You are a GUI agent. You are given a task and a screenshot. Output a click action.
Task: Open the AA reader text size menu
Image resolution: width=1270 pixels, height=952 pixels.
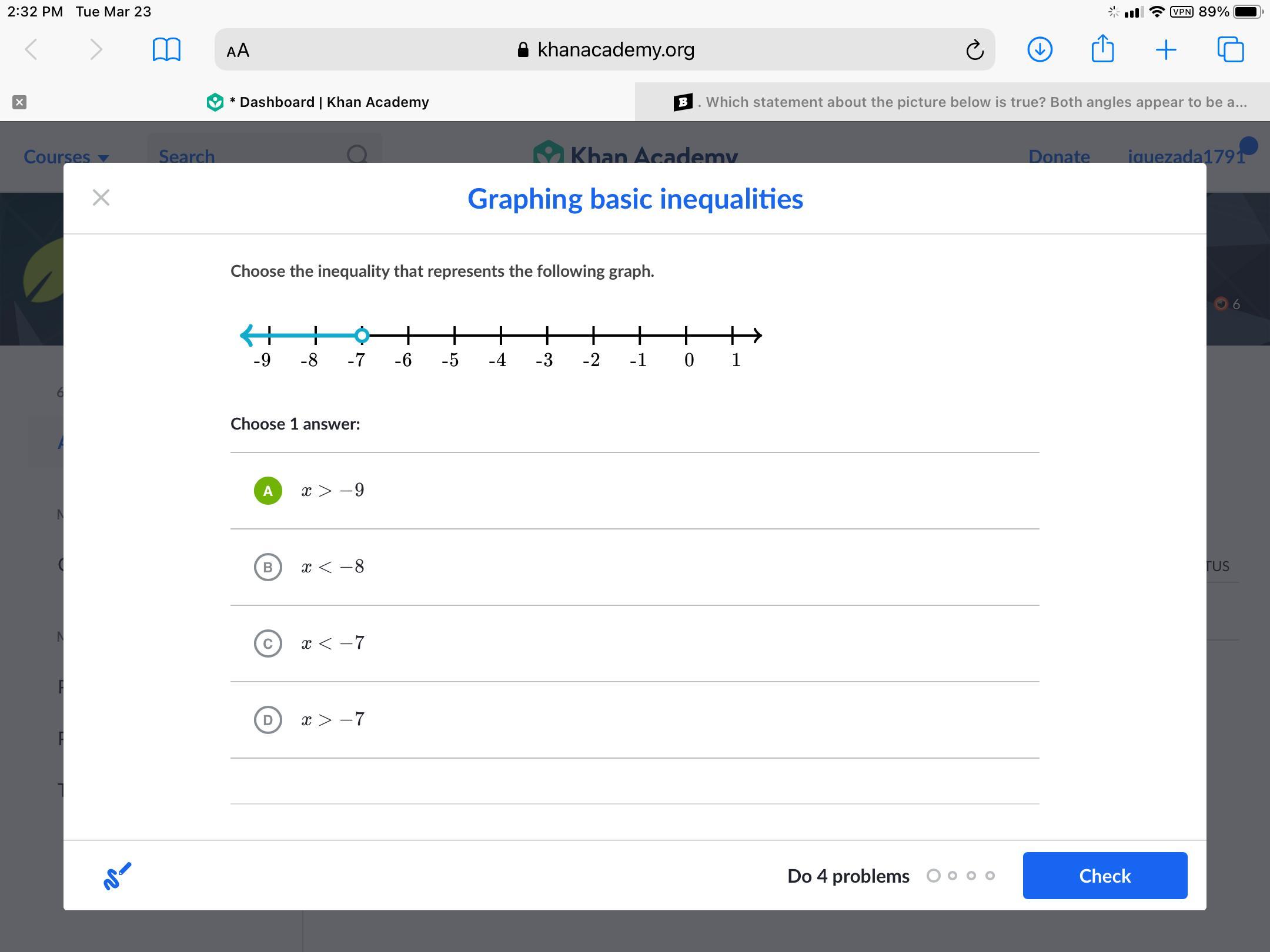tap(238, 51)
